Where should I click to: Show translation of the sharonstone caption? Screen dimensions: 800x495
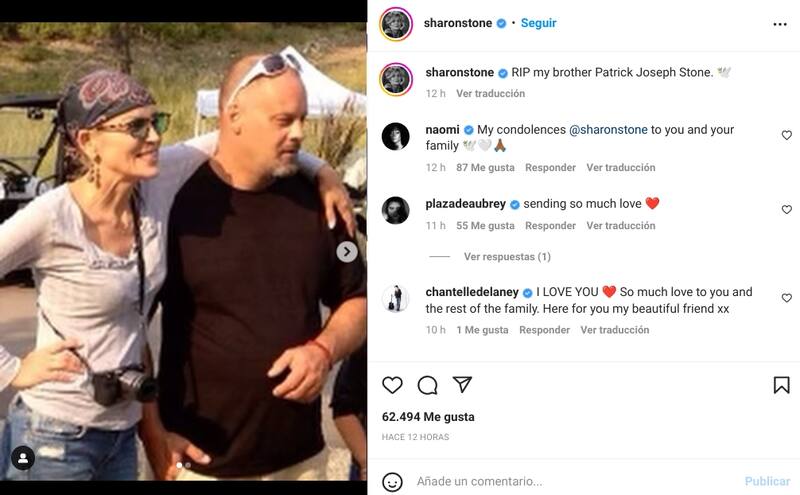490,93
